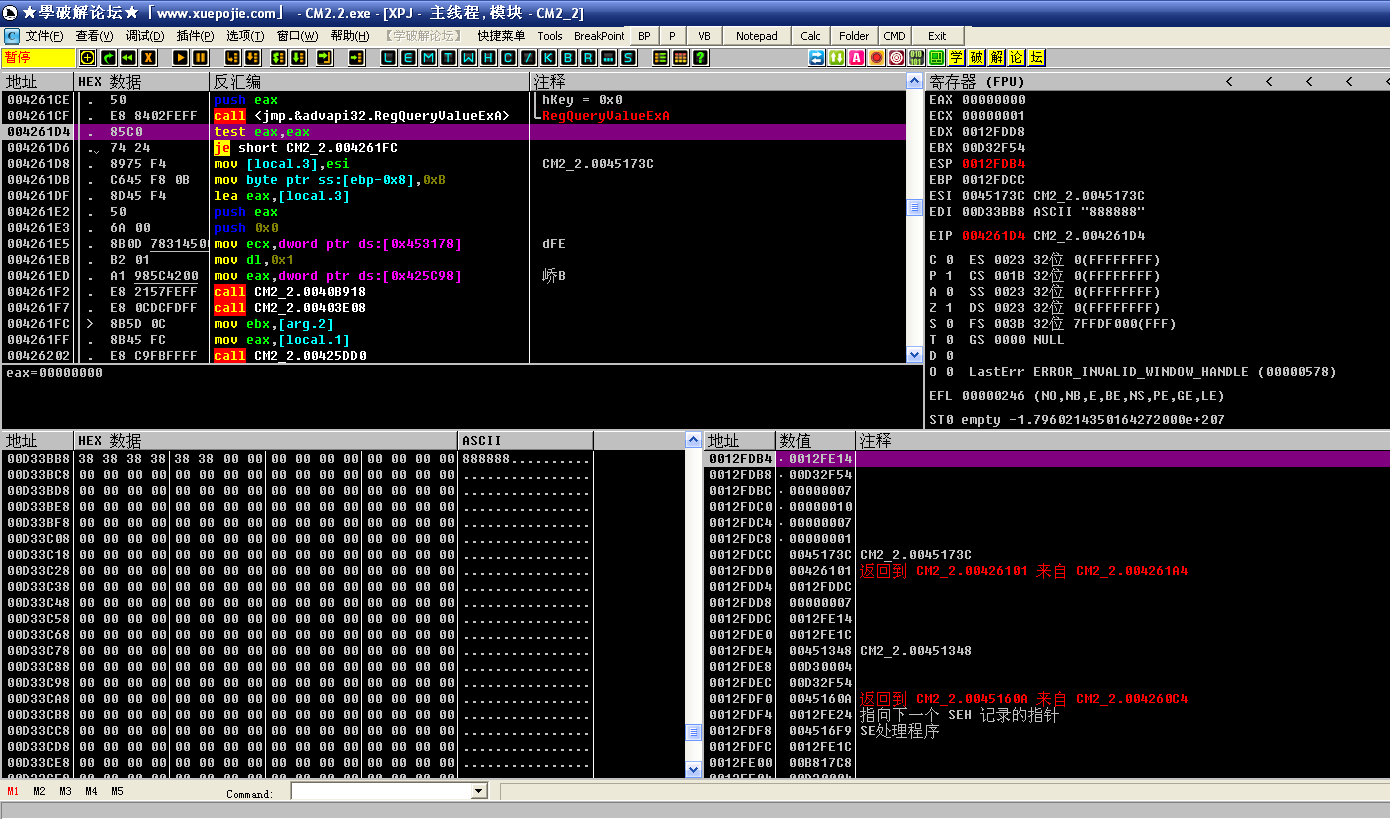Open the Memory map window (M icon)
Screen dimensions: 1390x819
pyautogui.click(x=428, y=58)
